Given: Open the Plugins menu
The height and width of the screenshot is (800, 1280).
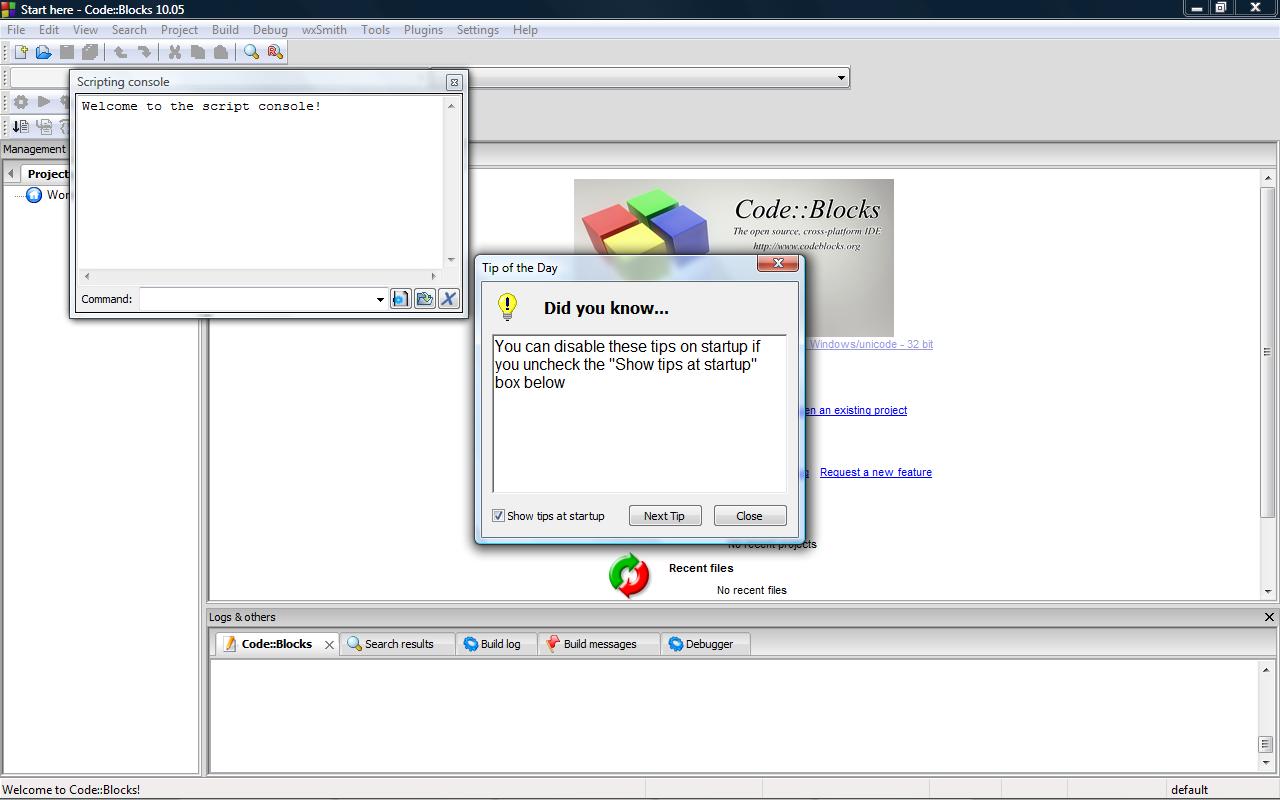Looking at the screenshot, I should (x=423, y=30).
